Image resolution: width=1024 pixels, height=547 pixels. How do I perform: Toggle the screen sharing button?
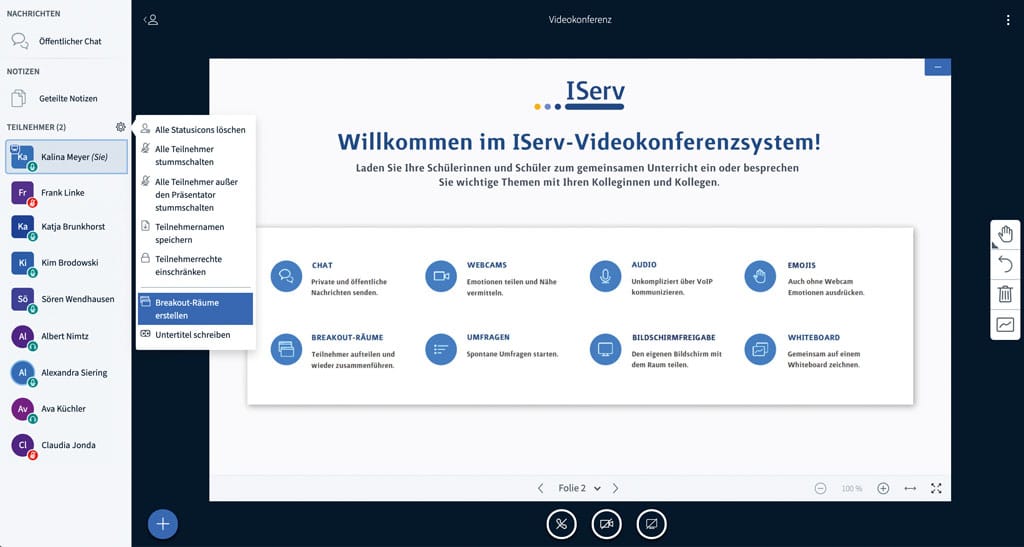[x=651, y=524]
